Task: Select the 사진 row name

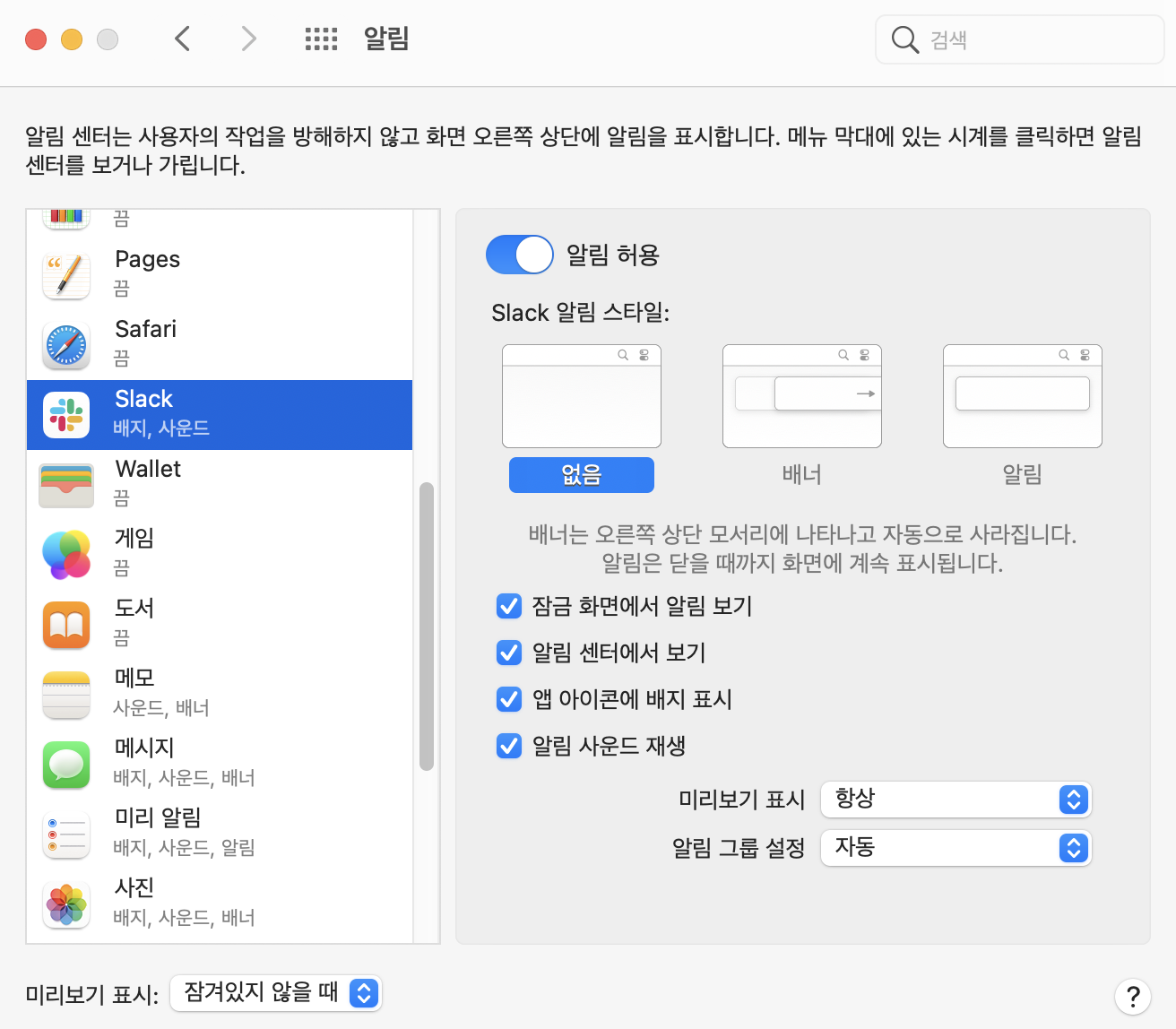Action: point(134,887)
